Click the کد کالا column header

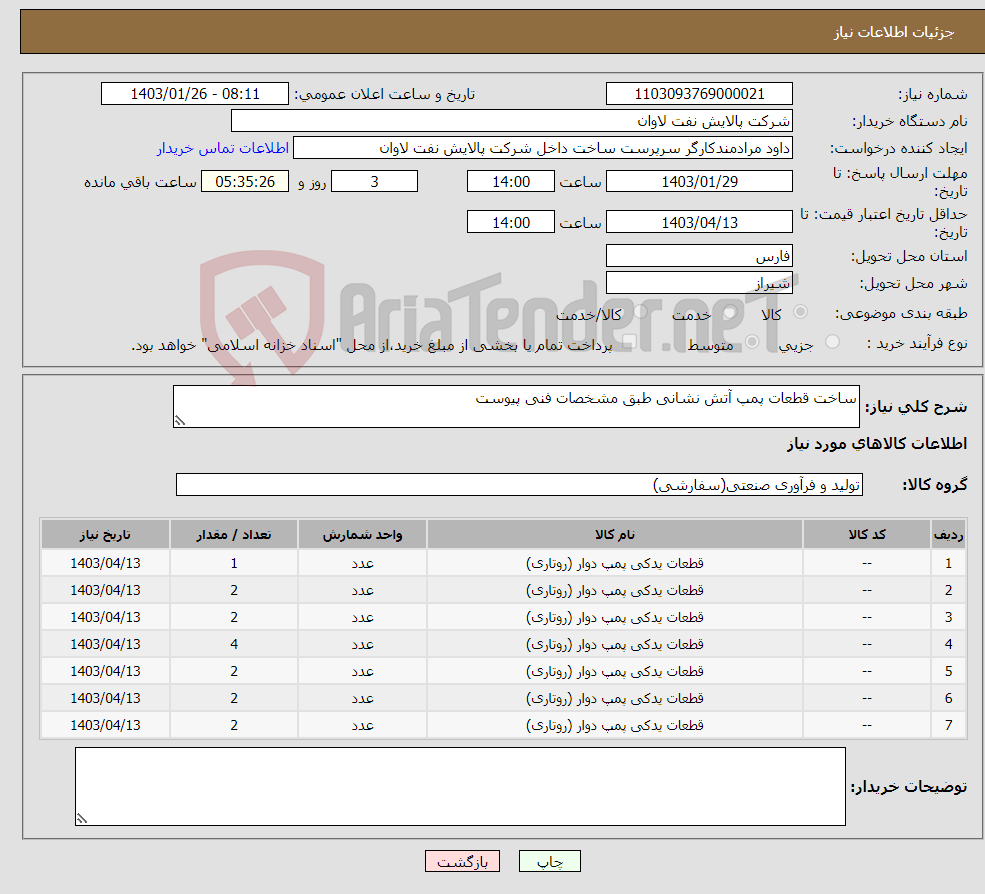[x=867, y=535]
